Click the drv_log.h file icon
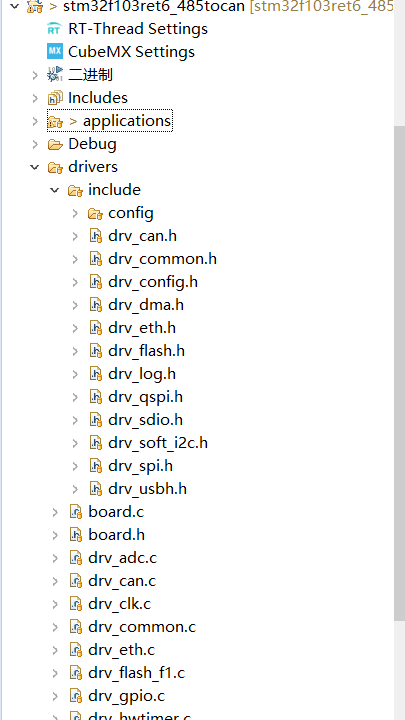The image size is (405, 720). [95, 374]
